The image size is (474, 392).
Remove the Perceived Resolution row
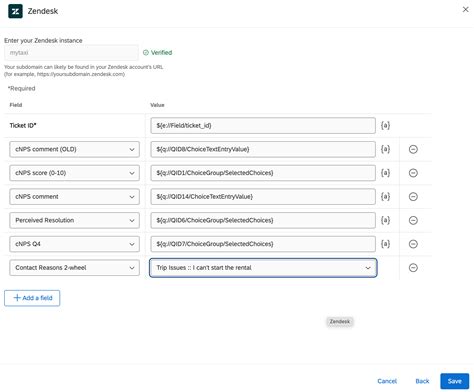(x=413, y=220)
